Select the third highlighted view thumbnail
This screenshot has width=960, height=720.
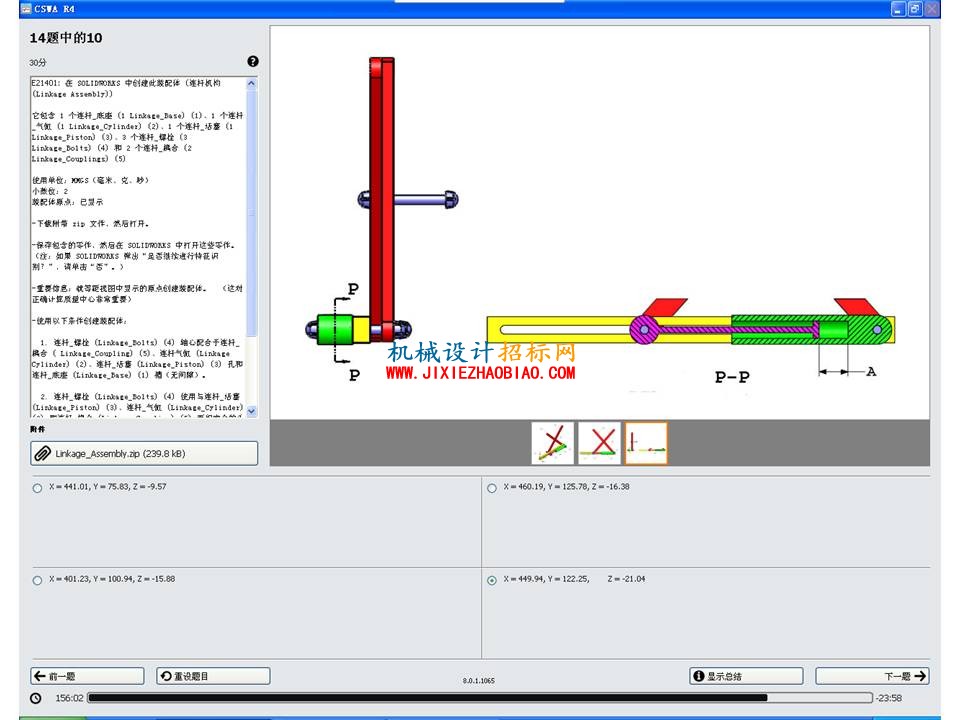(x=646, y=443)
